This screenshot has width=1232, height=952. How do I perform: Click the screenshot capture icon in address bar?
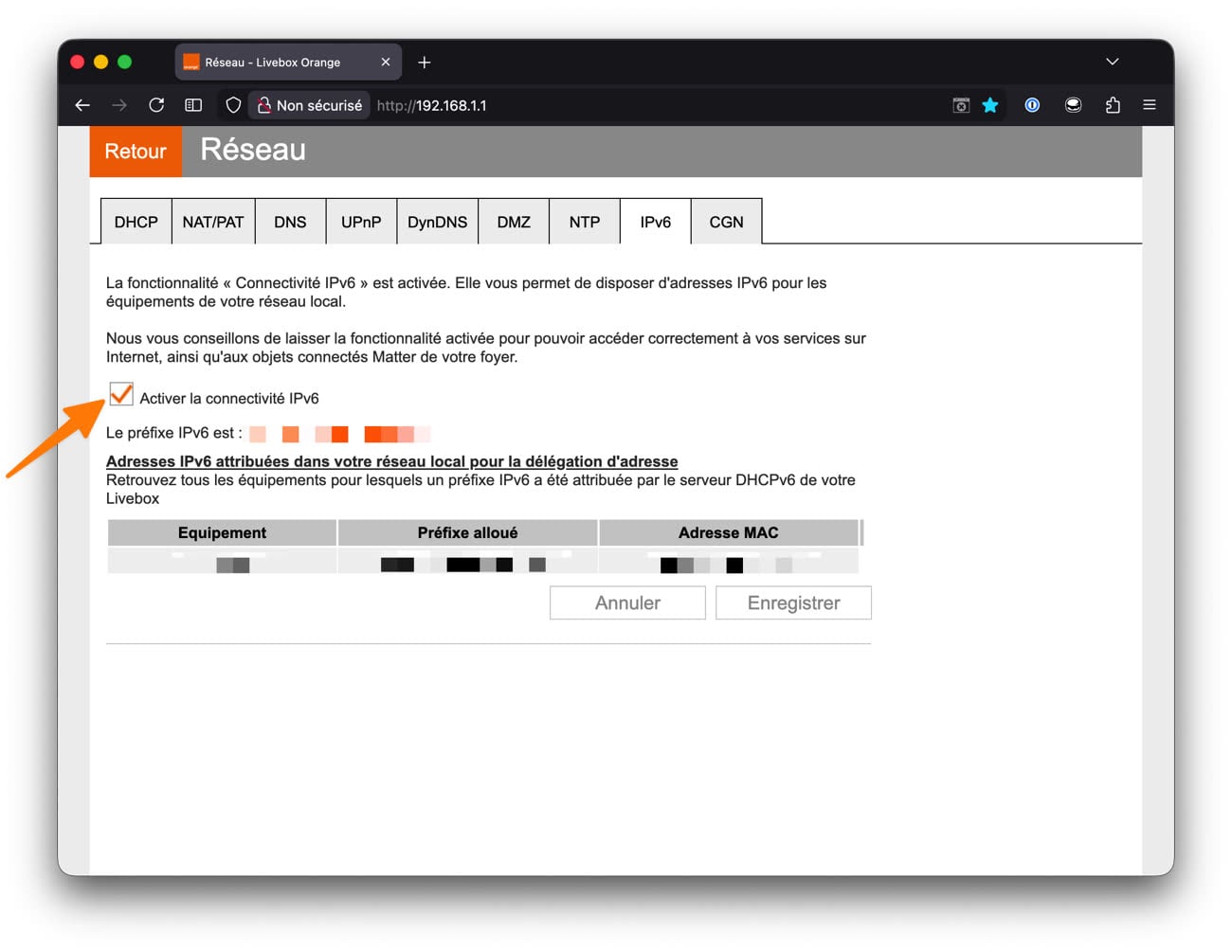pyautogui.click(x=961, y=105)
